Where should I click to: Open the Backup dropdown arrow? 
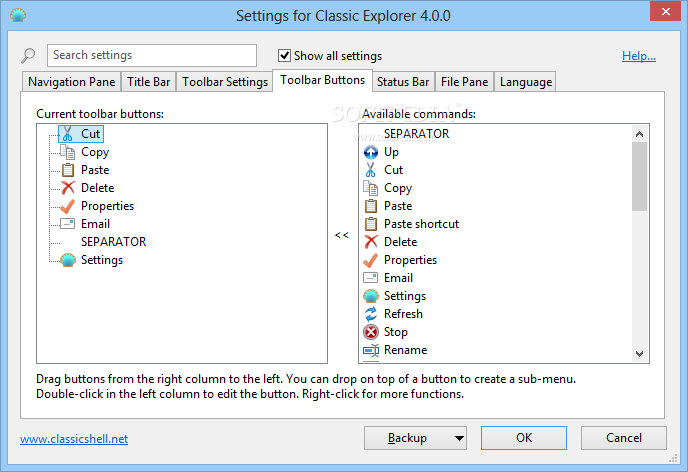(459, 438)
